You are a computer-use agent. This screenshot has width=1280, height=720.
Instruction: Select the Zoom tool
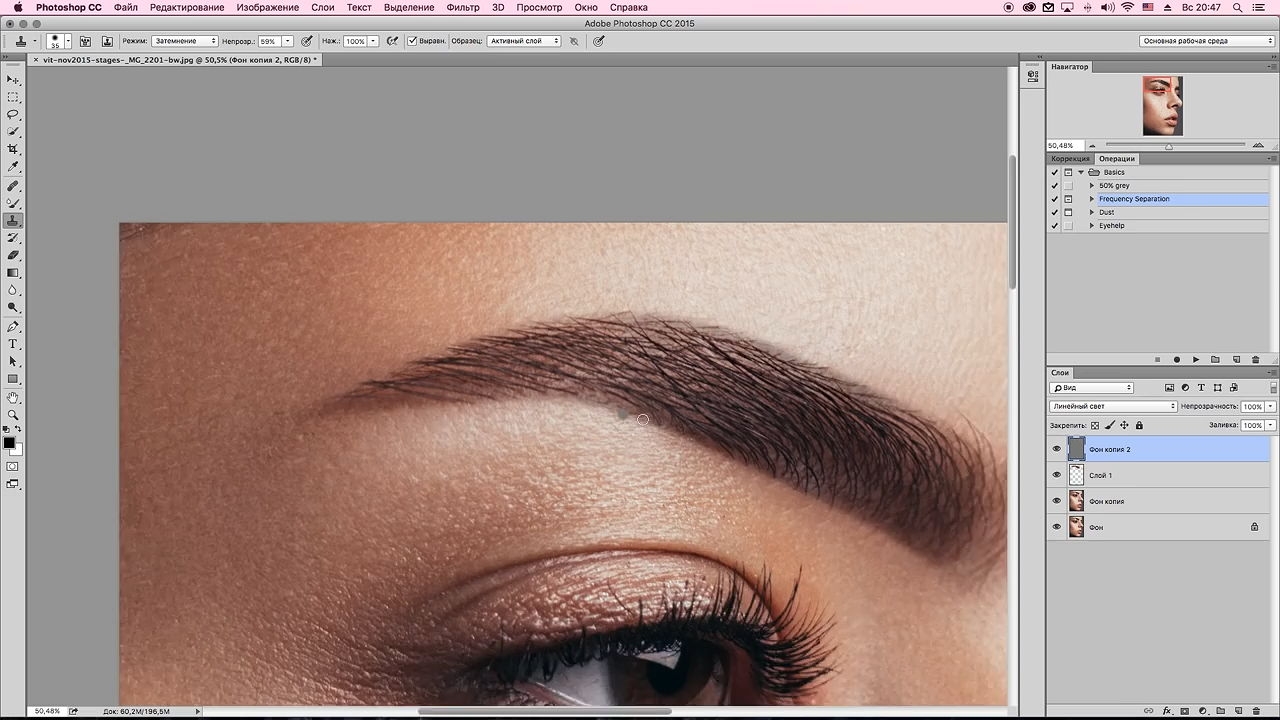[x=13, y=414]
